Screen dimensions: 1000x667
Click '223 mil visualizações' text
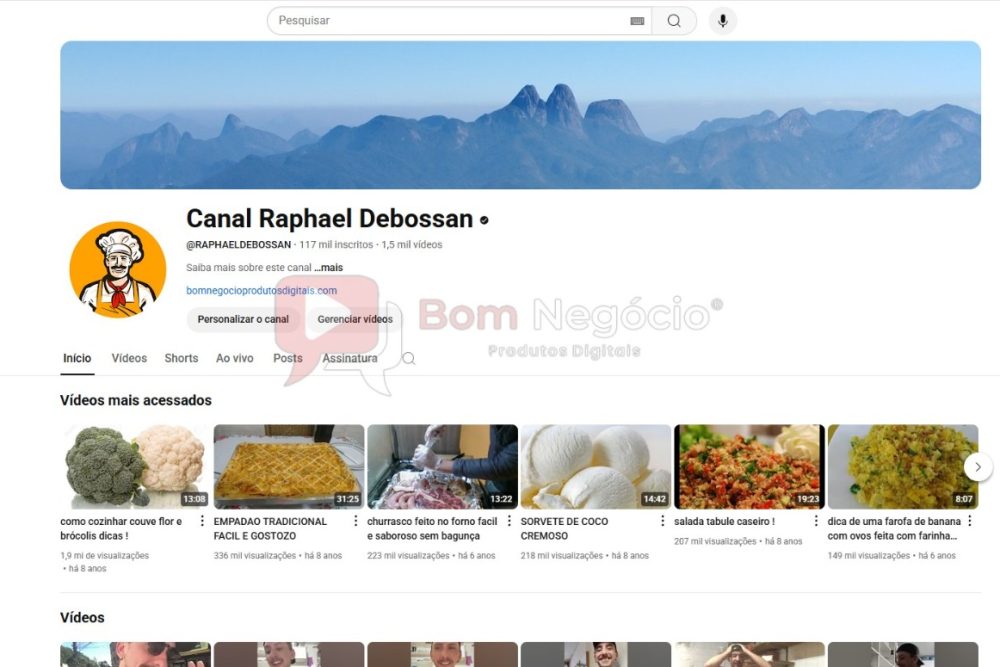coord(408,556)
